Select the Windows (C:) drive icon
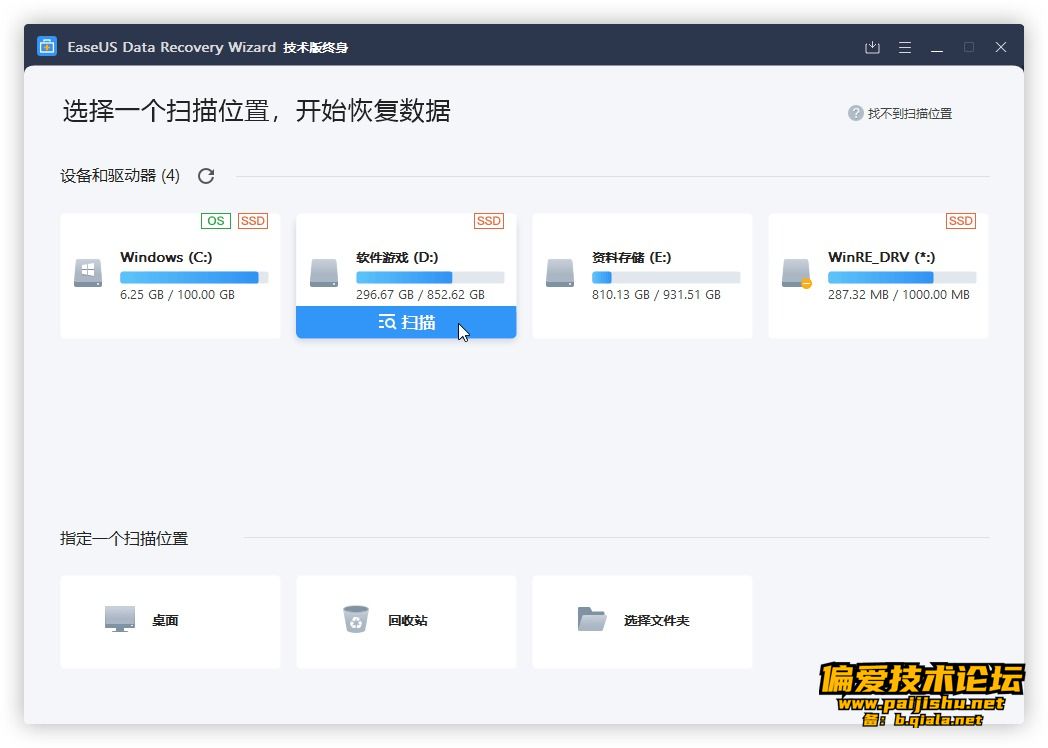Image resolution: width=1048 pixels, height=748 pixels. (88, 273)
